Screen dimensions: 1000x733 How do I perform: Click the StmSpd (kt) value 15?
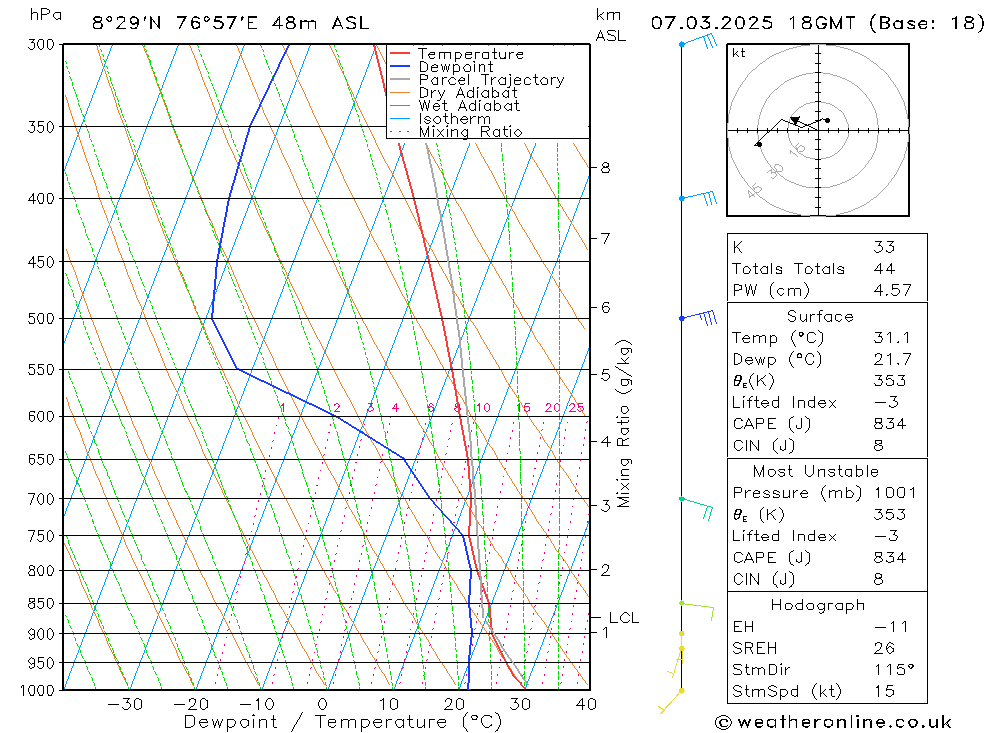point(884,691)
